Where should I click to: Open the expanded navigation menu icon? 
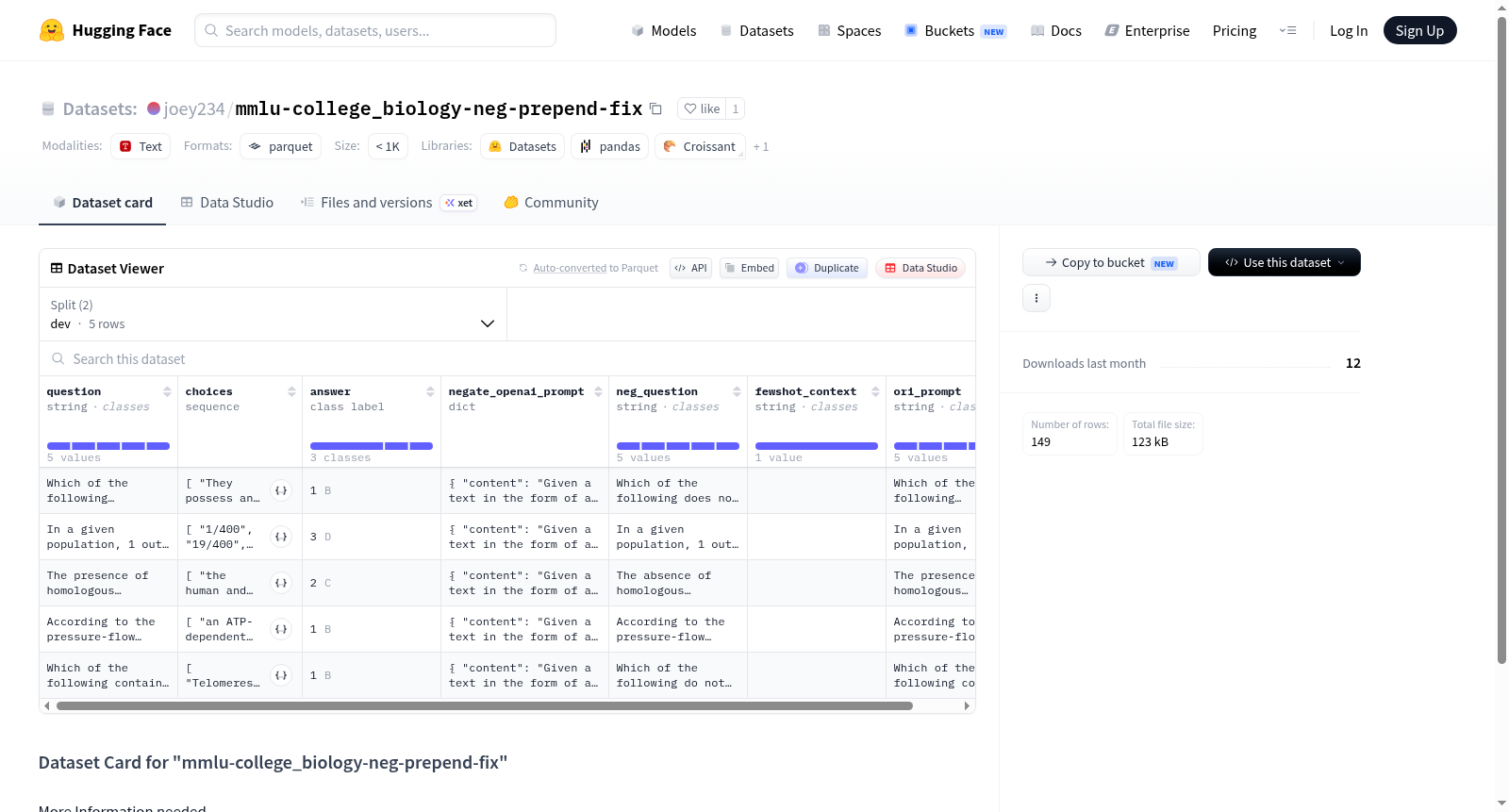(x=1287, y=30)
